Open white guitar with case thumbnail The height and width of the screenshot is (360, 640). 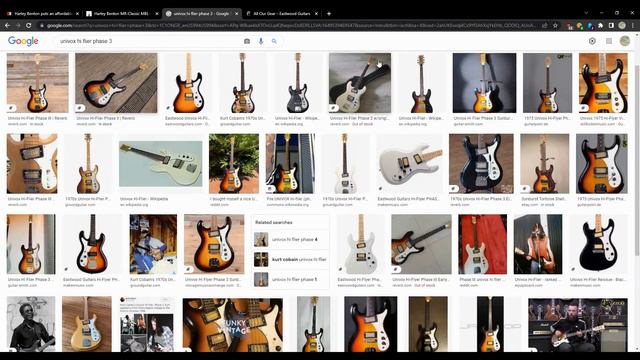360,83
